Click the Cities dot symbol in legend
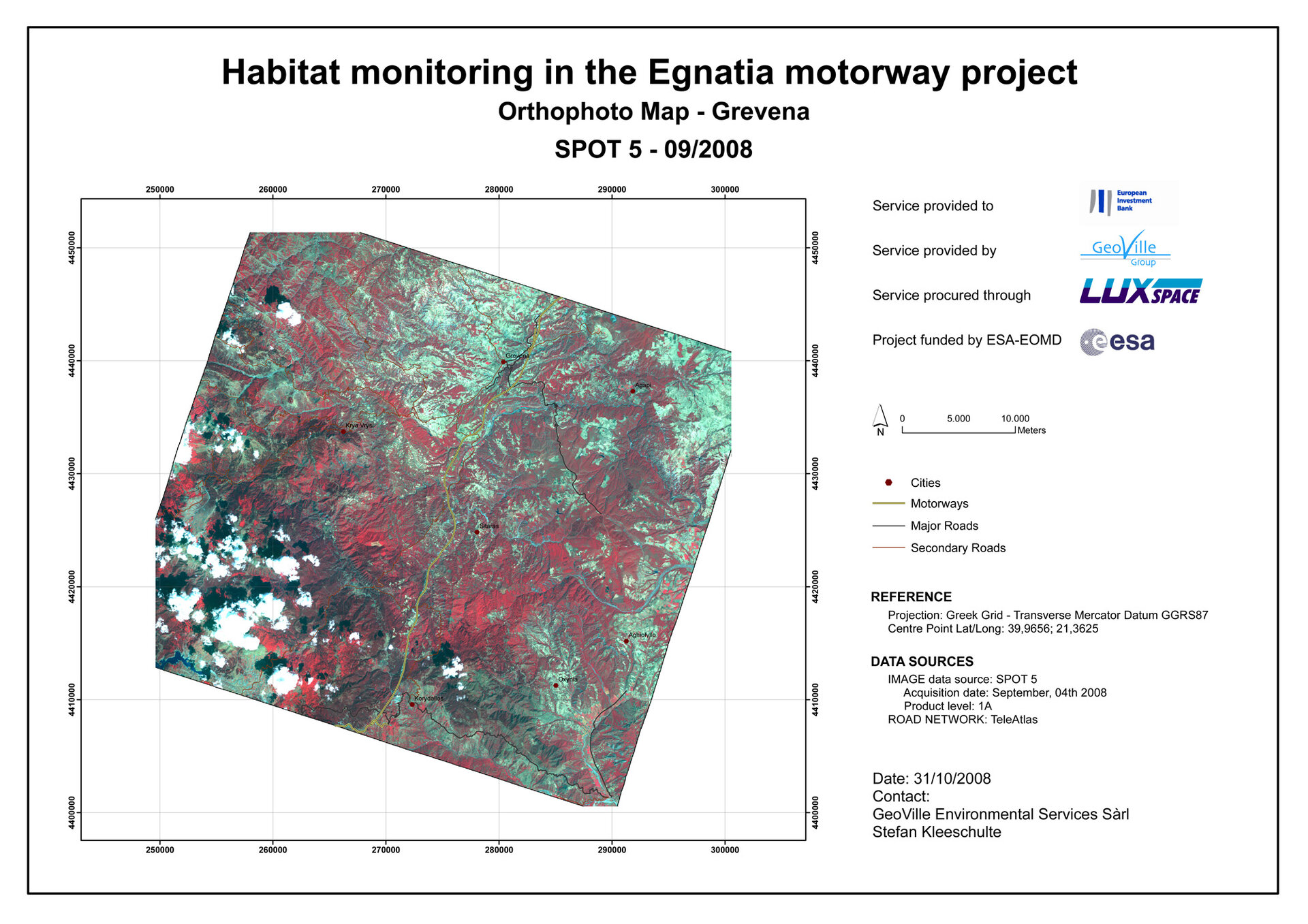1308x924 pixels. click(x=888, y=482)
